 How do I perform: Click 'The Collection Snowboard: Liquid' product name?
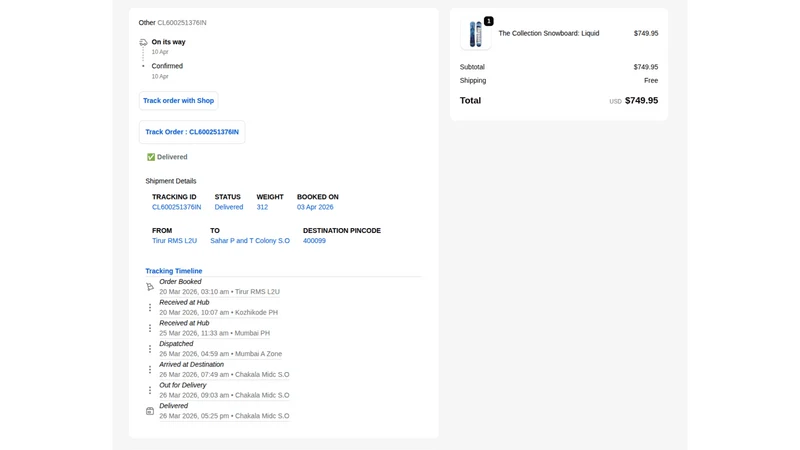548,33
